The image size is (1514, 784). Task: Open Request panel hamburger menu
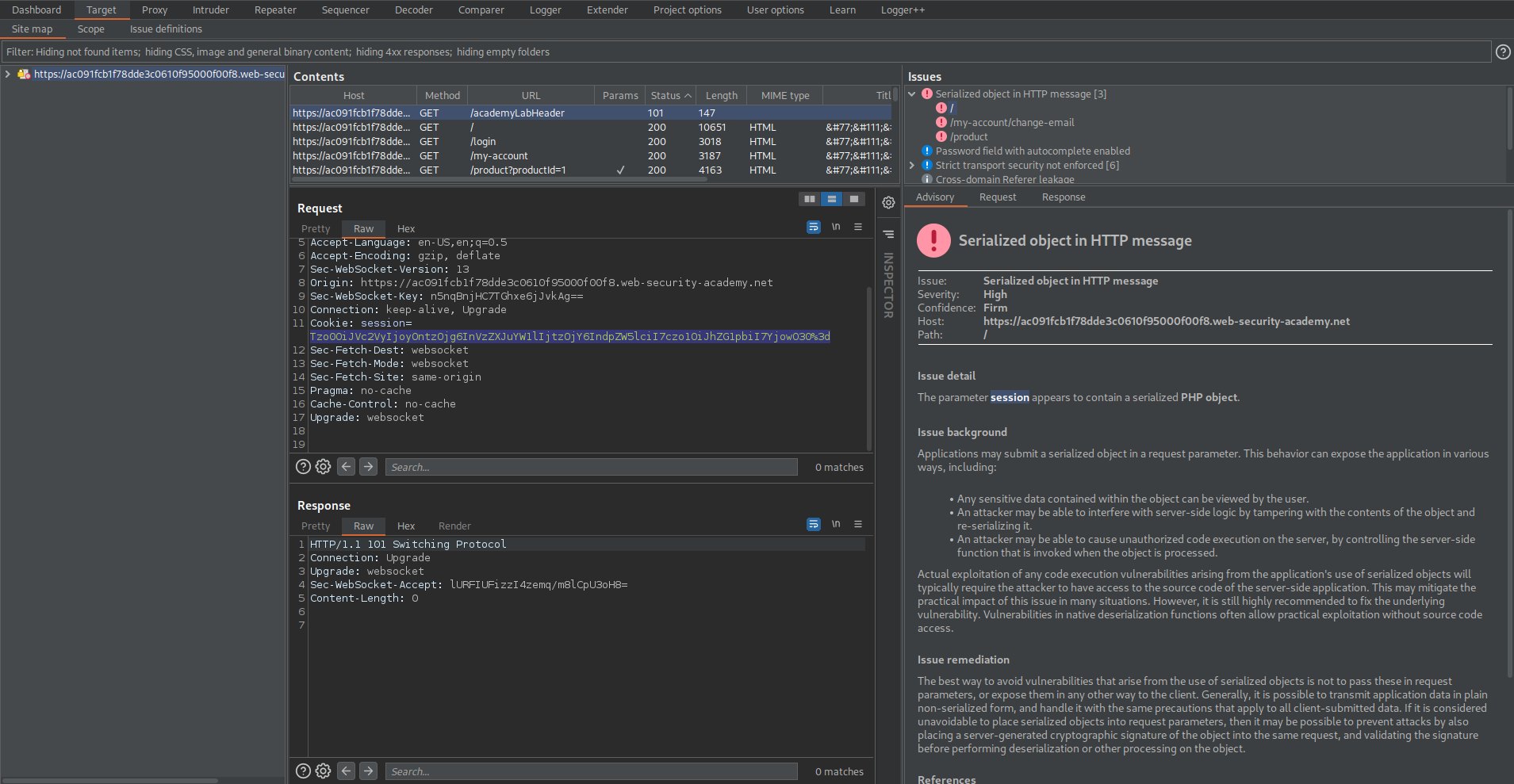pyautogui.click(x=858, y=227)
